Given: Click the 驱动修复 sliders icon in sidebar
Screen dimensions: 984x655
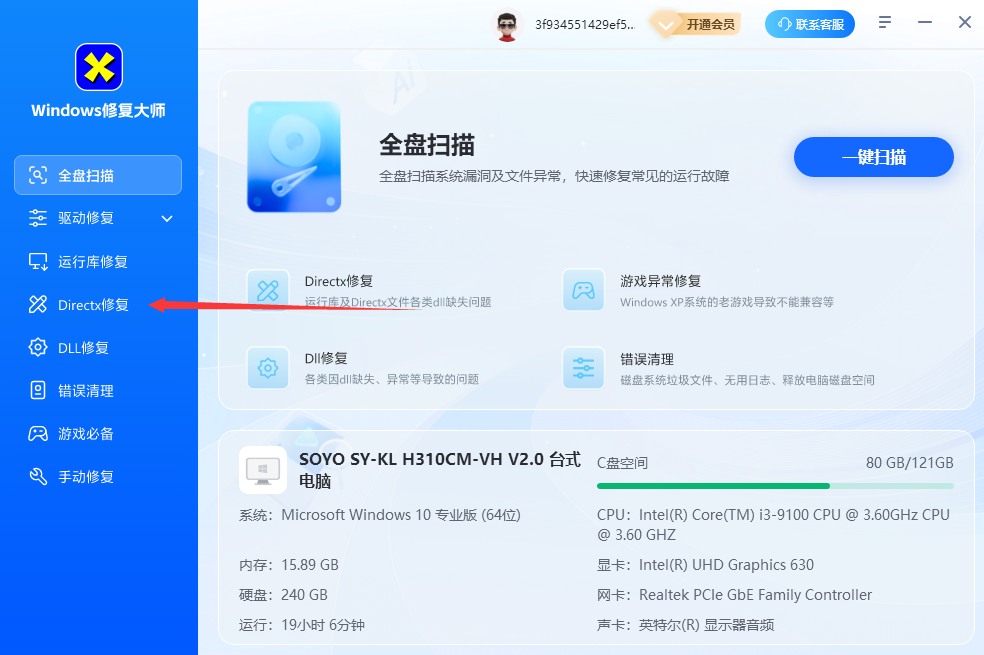Looking at the screenshot, I should [38, 218].
